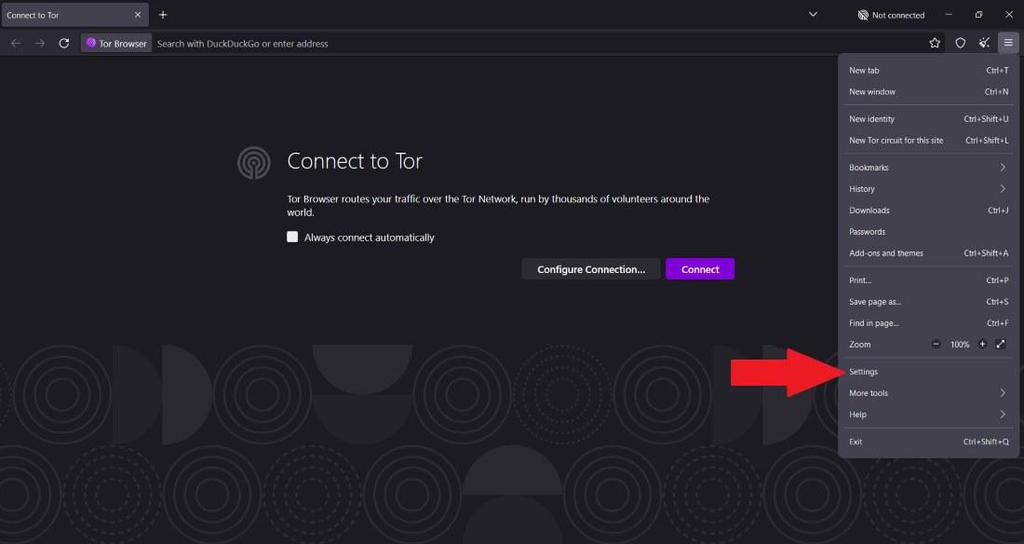Expand the More tools submenu

[928, 393]
